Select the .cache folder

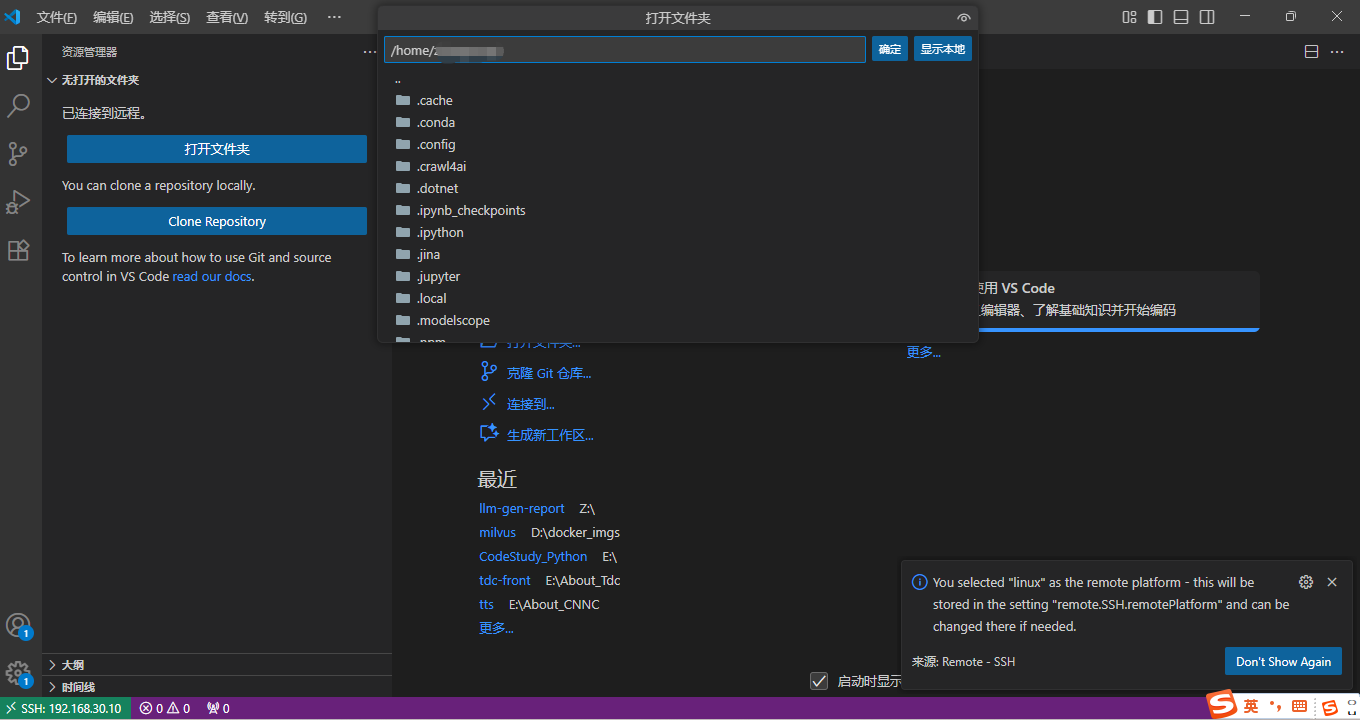tap(678, 100)
